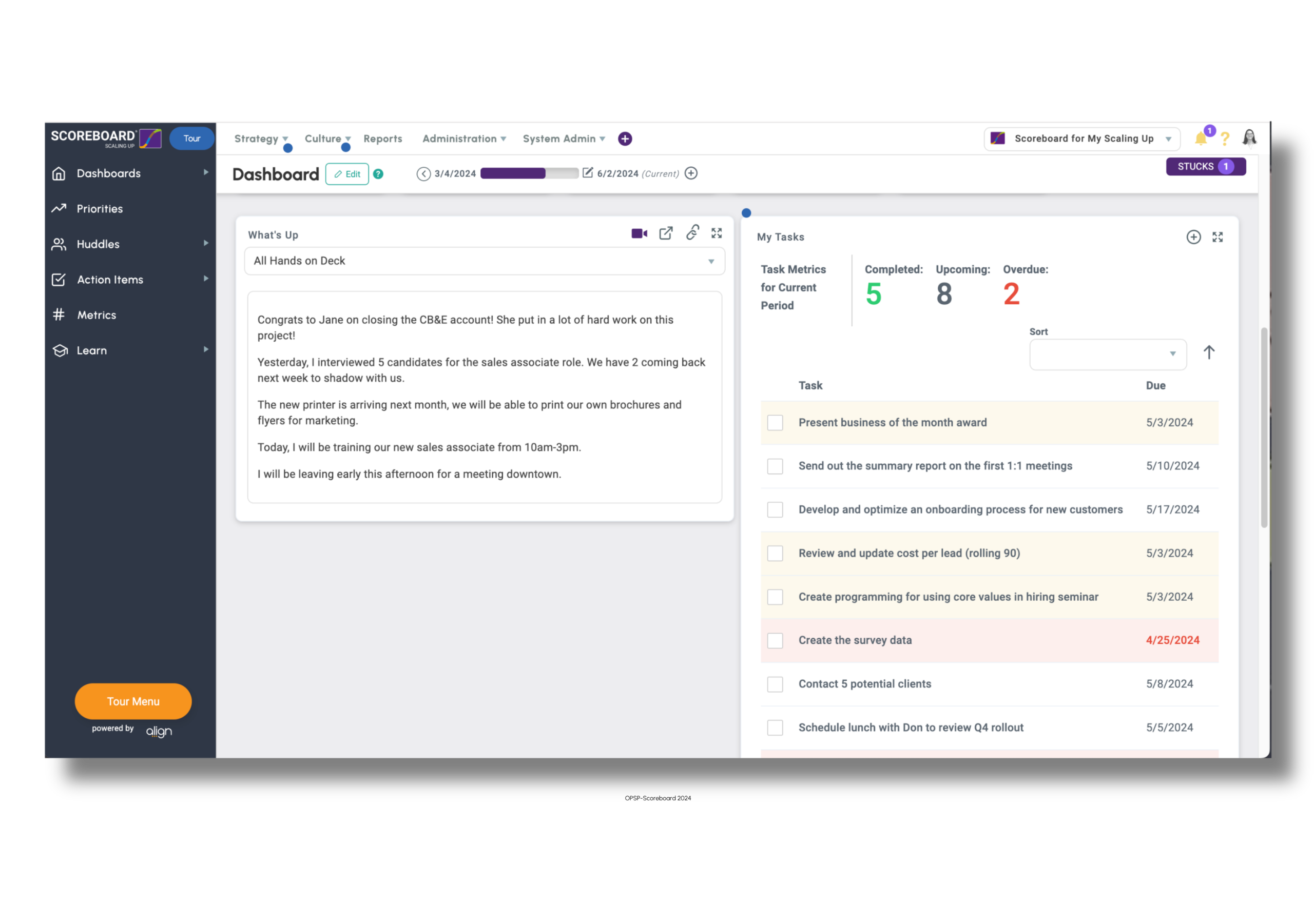Click the Priorities trend-line icon
This screenshot has height=924, width=1314.
[59, 208]
